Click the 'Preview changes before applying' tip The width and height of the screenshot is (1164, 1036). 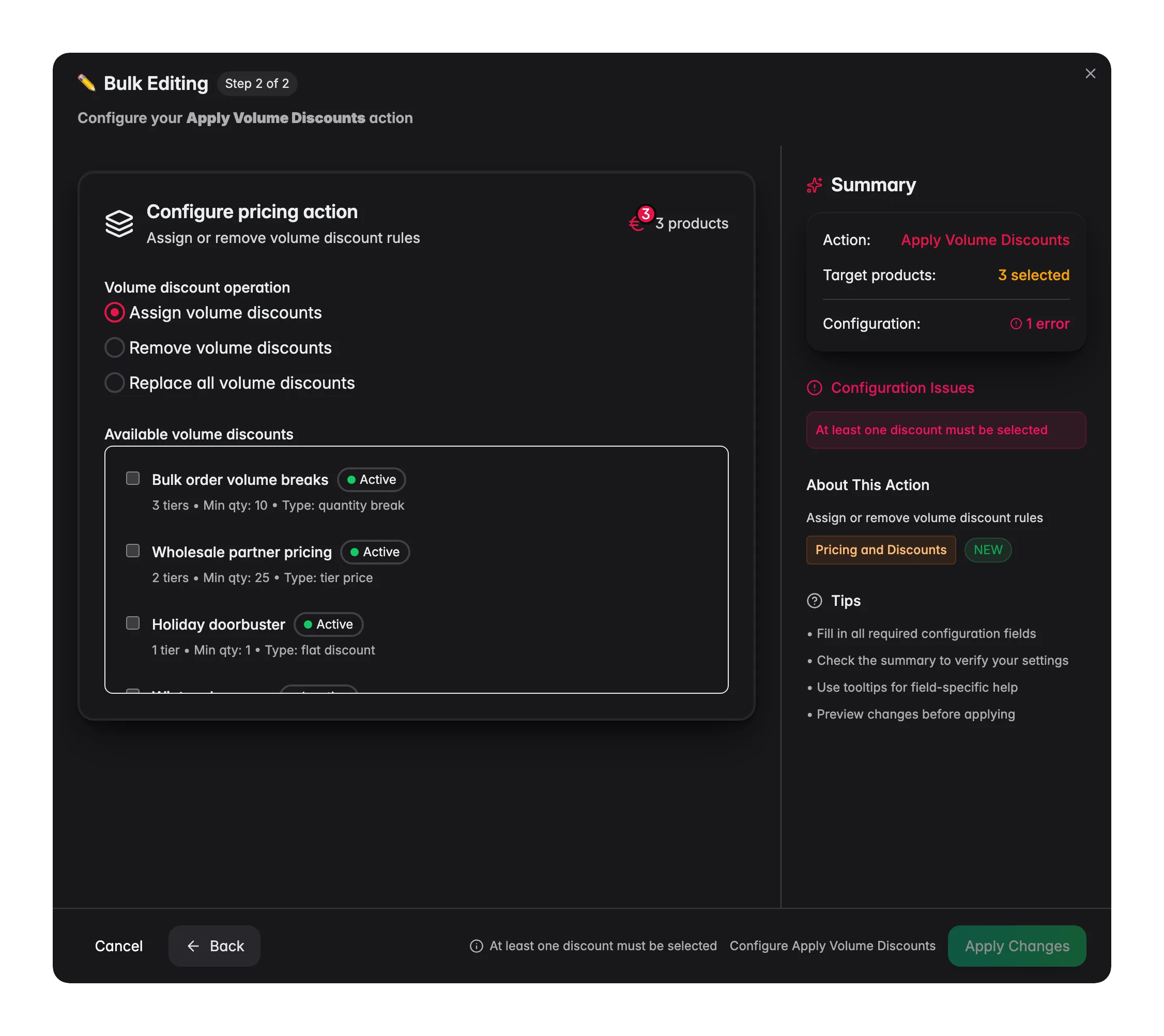[915, 714]
